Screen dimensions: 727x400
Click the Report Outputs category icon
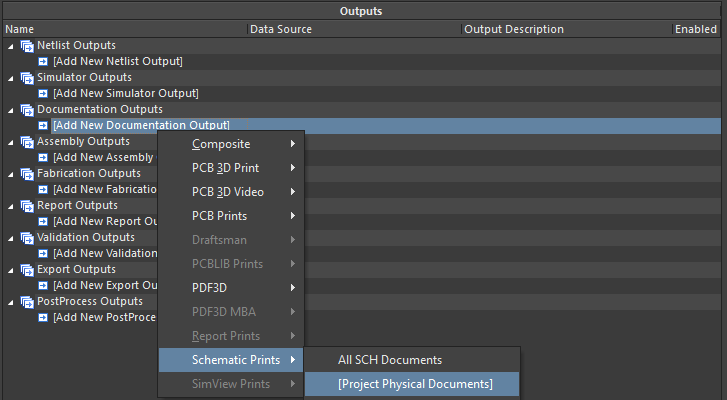[x=27, y=206]
